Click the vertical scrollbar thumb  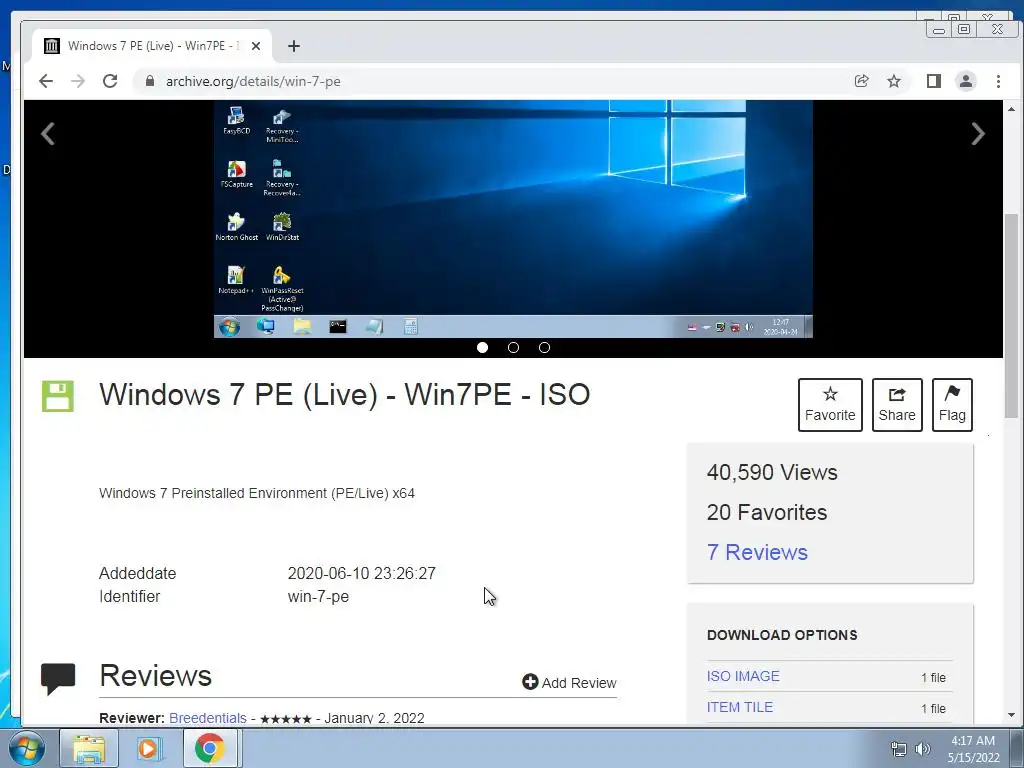[1011, 315]
